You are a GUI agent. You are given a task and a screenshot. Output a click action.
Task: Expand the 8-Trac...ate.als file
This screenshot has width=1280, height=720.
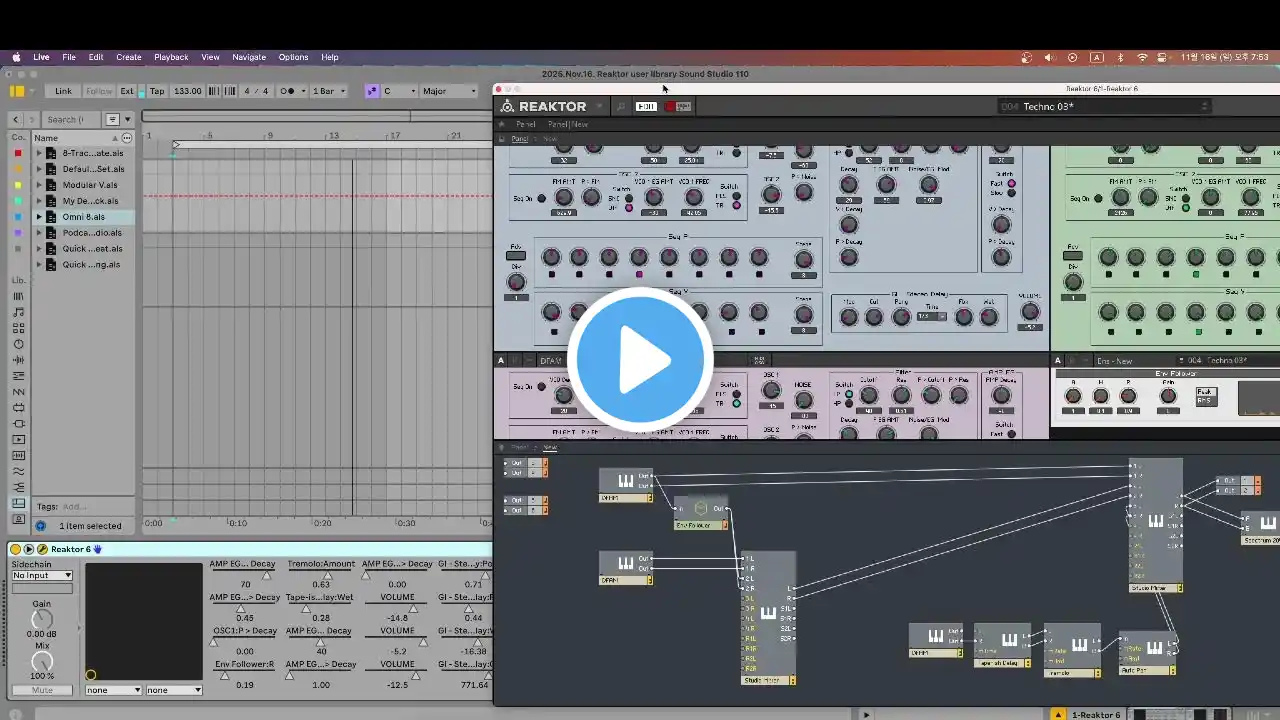coord(39,153)
